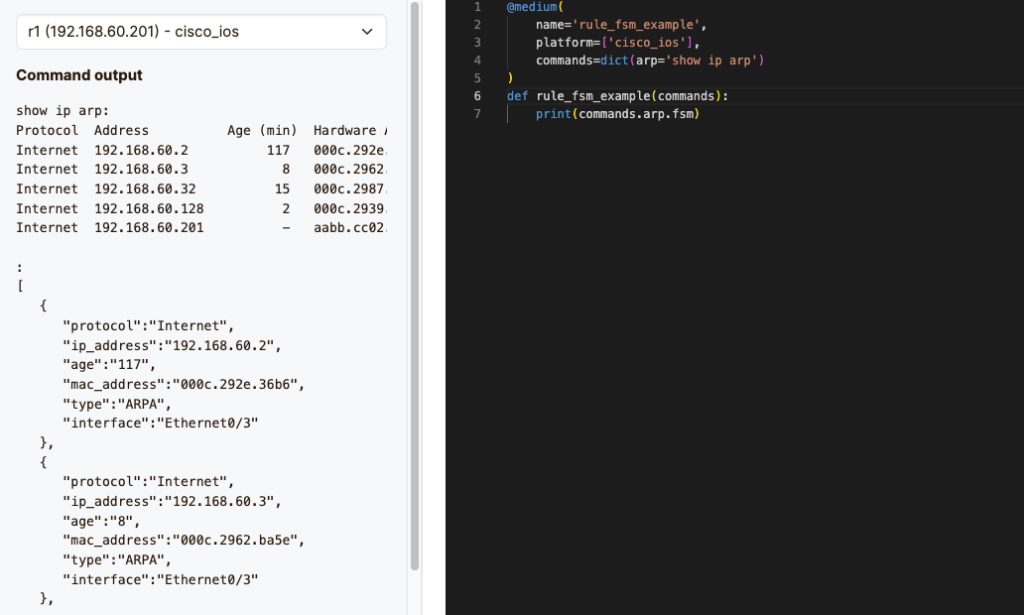Click line number 1 in the code editor
The width and height of the screenshot is (1024, 615).
coord(477,7)
